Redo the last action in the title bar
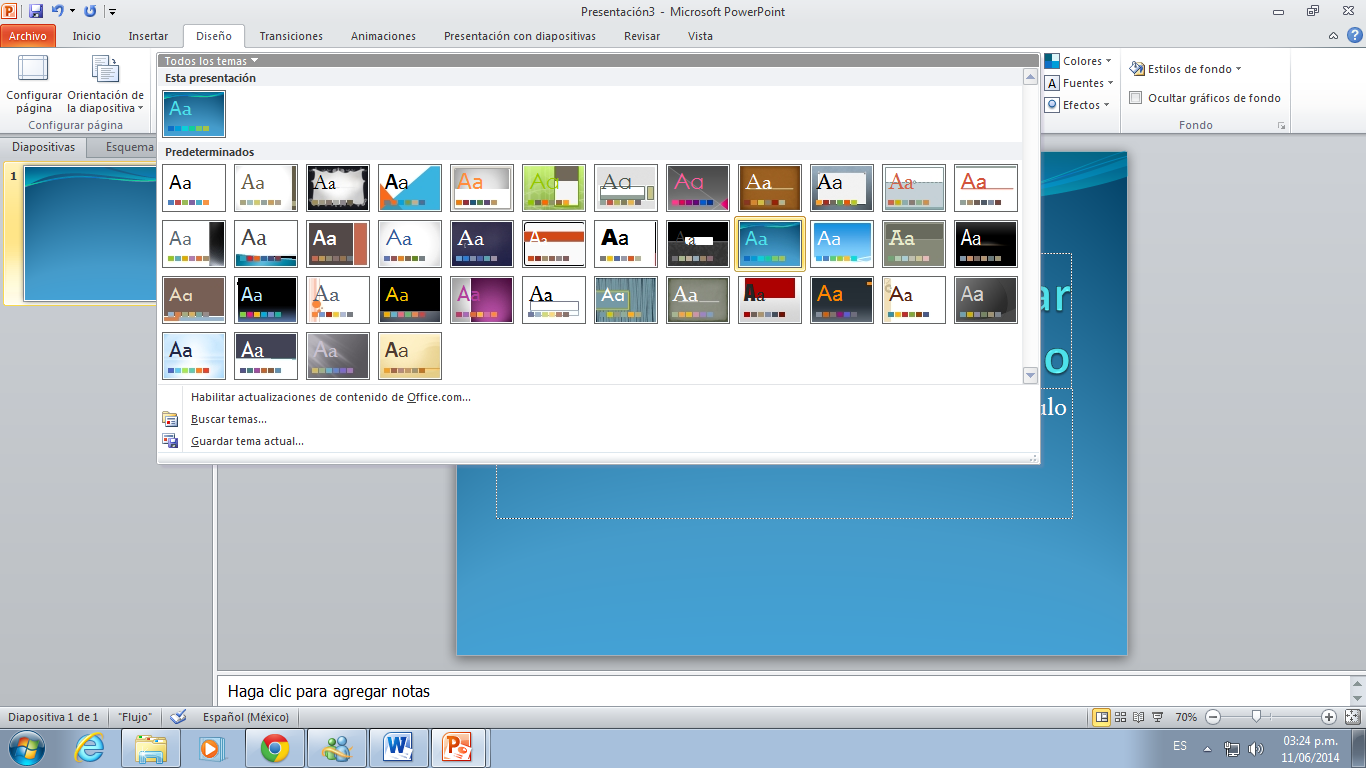1366x768 pixels. 90,11
